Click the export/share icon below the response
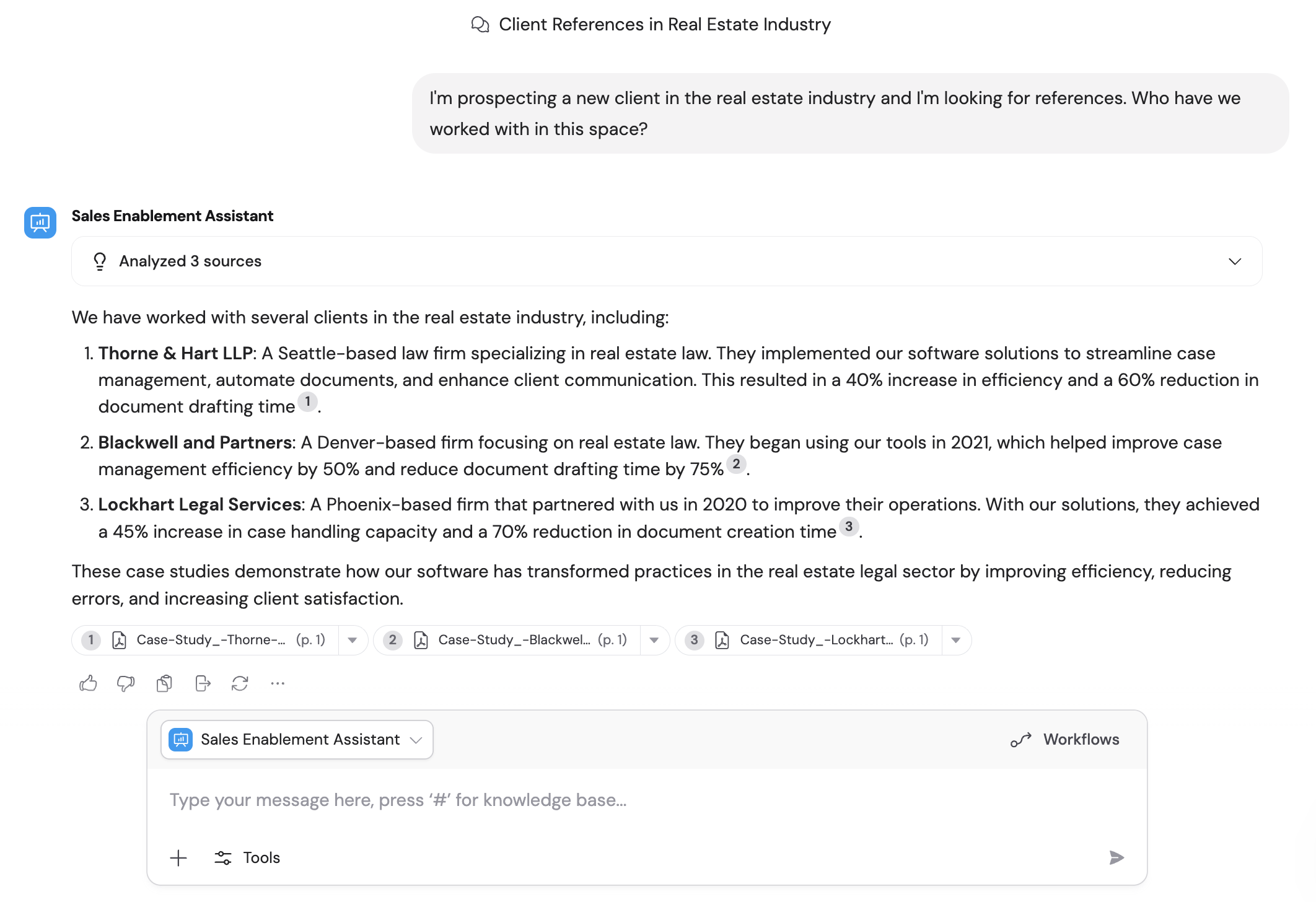 [x=202, y=683]
